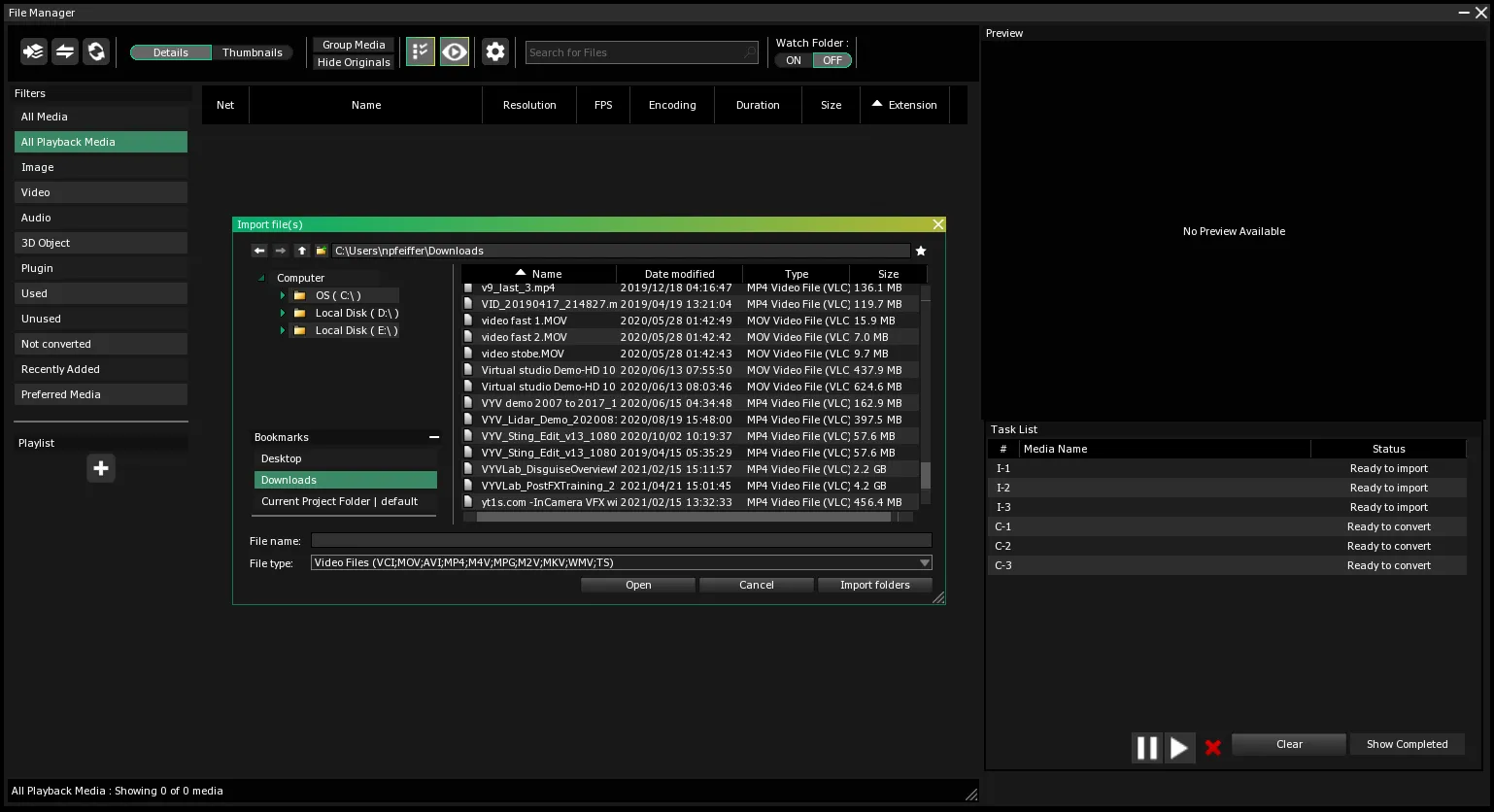Pause the task list

1147,747
